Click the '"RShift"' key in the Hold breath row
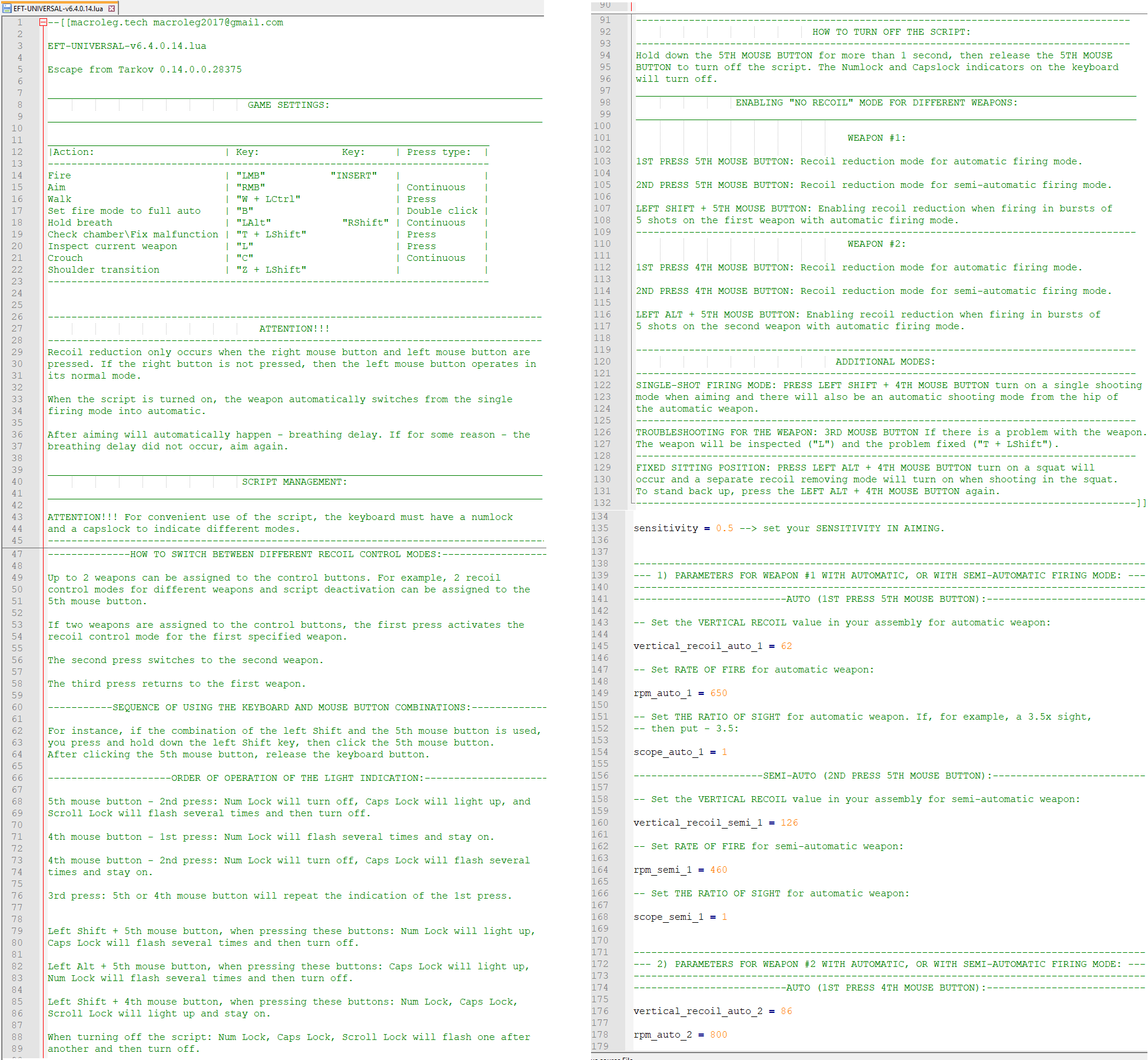The width and height of the screenshot is (1148, 1060). point(366,223)
